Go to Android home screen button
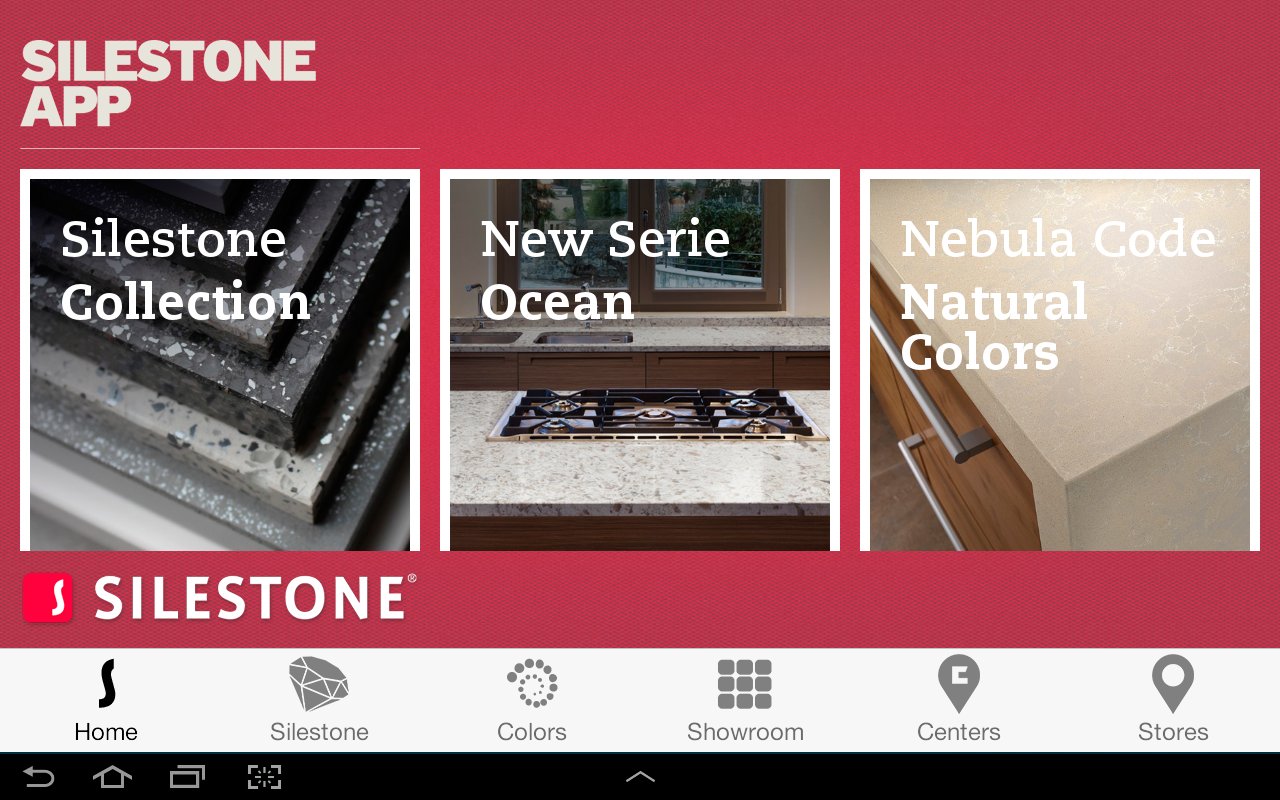The height and width of the screenshot is (800, 1280). pos(112,777)
